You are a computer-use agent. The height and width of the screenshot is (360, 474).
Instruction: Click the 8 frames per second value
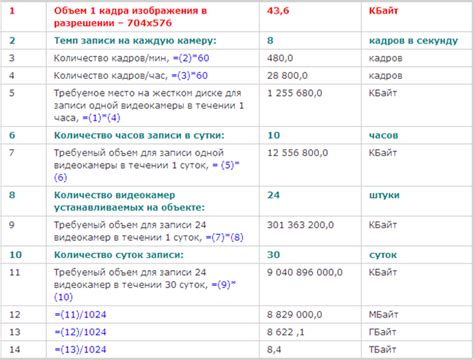pyautogui.click(x=270, y=41)
